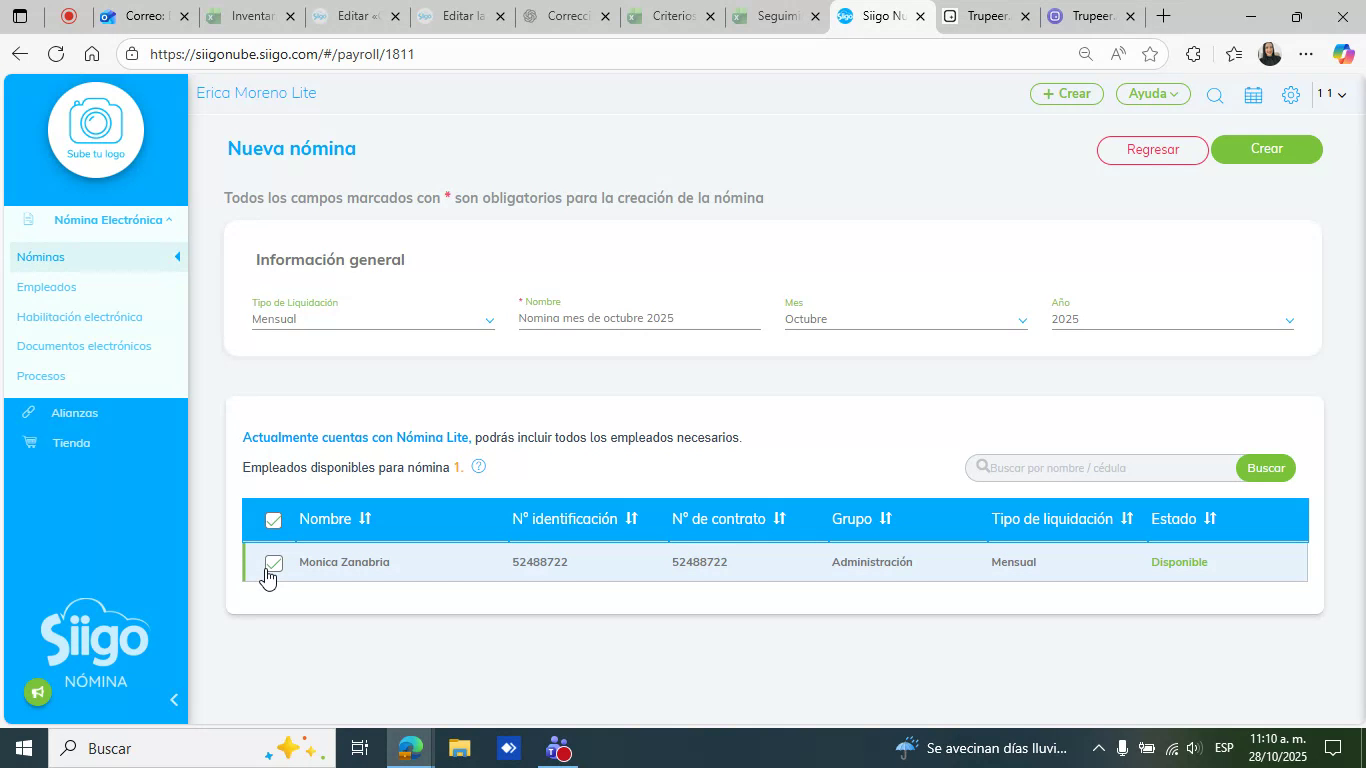
Task: Open the browser read aloud icon
Action: [1118, 54]
